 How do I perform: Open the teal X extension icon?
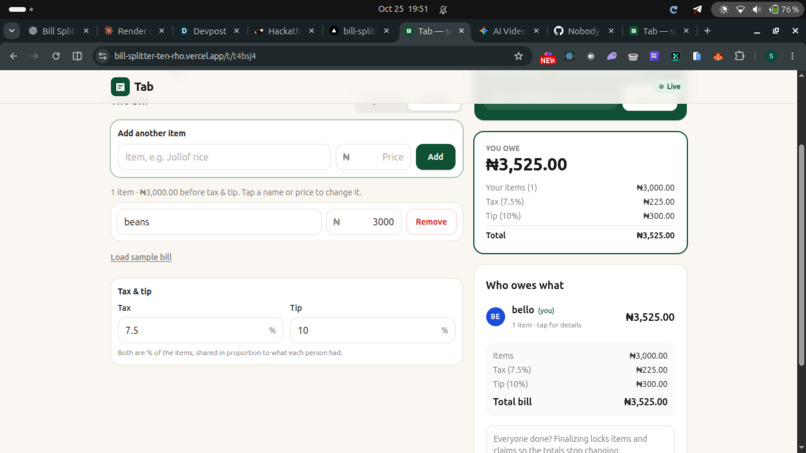pos(675,56)
